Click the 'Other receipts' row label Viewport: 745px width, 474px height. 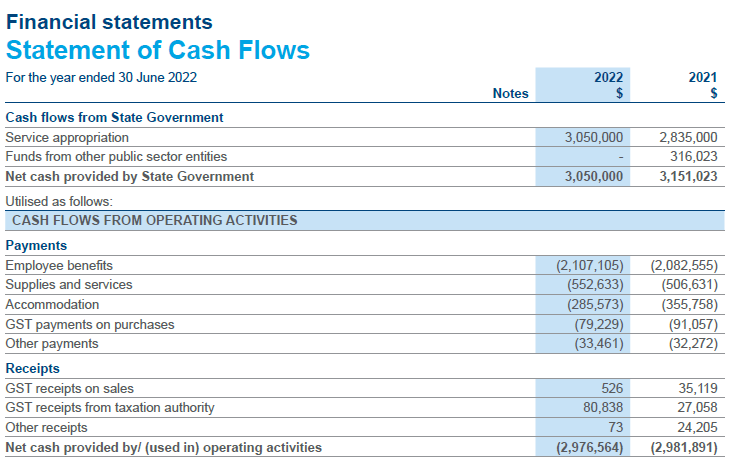(47, 427)
